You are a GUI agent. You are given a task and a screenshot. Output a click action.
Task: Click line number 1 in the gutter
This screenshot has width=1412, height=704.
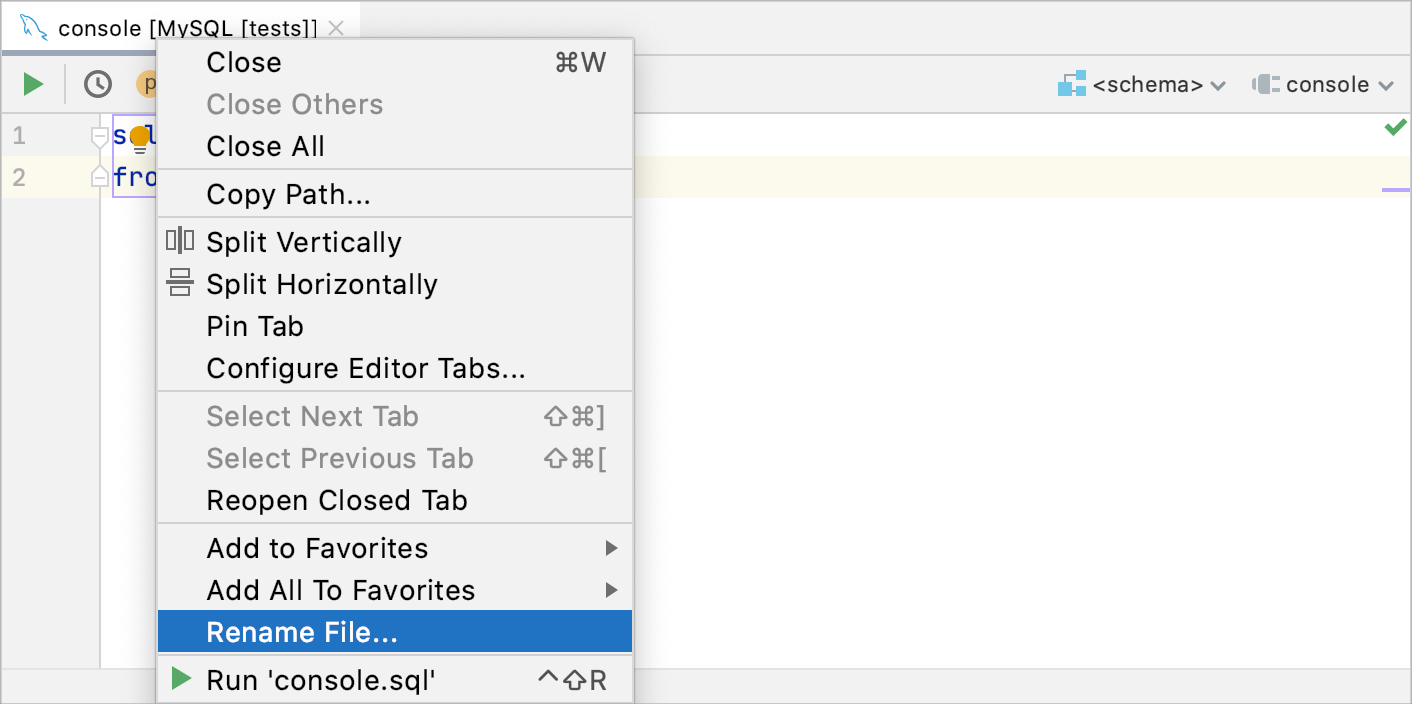(21, 133)
